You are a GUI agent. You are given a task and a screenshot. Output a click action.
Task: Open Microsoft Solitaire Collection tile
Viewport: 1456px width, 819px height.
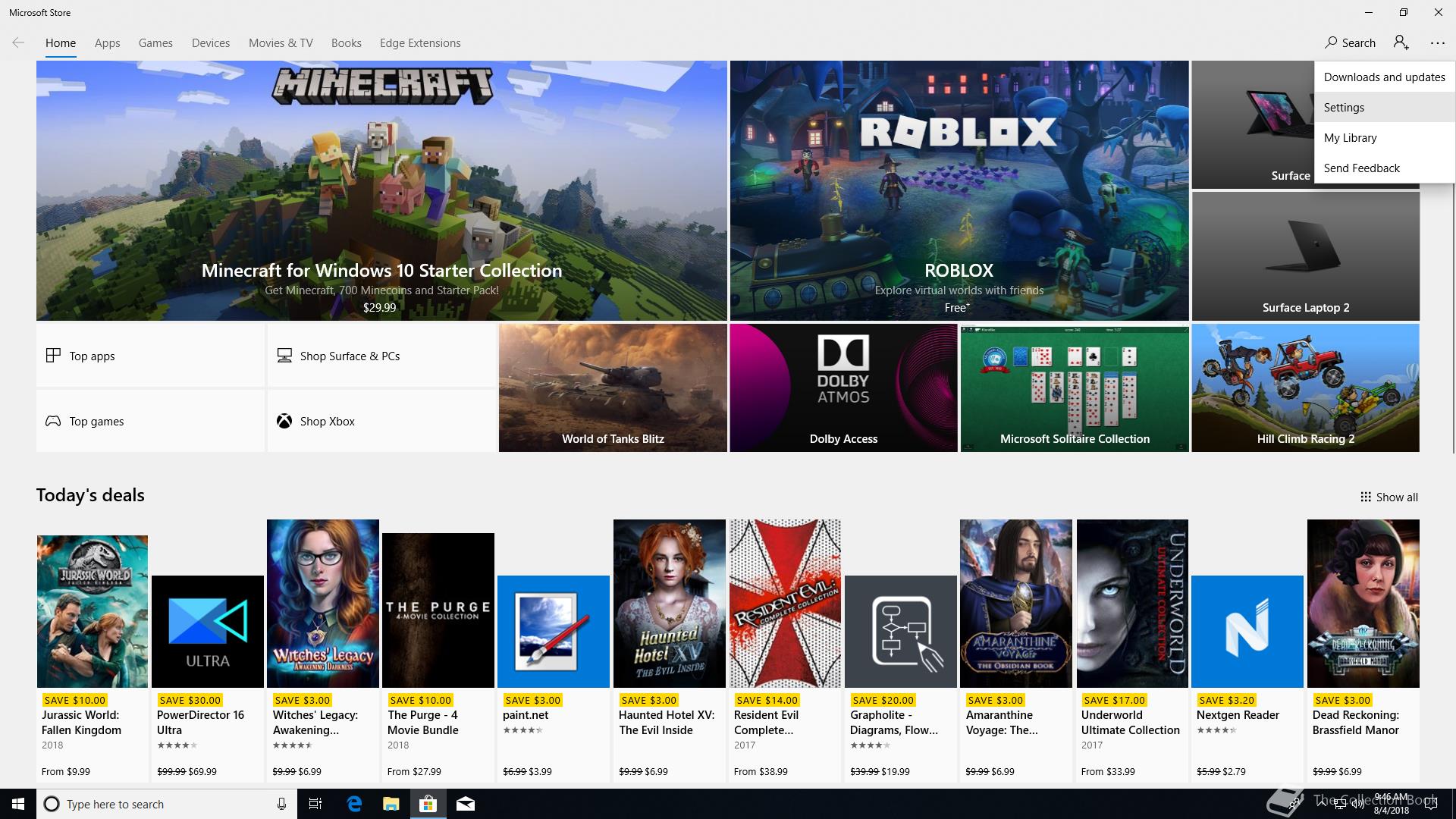tap(1075, 388)
